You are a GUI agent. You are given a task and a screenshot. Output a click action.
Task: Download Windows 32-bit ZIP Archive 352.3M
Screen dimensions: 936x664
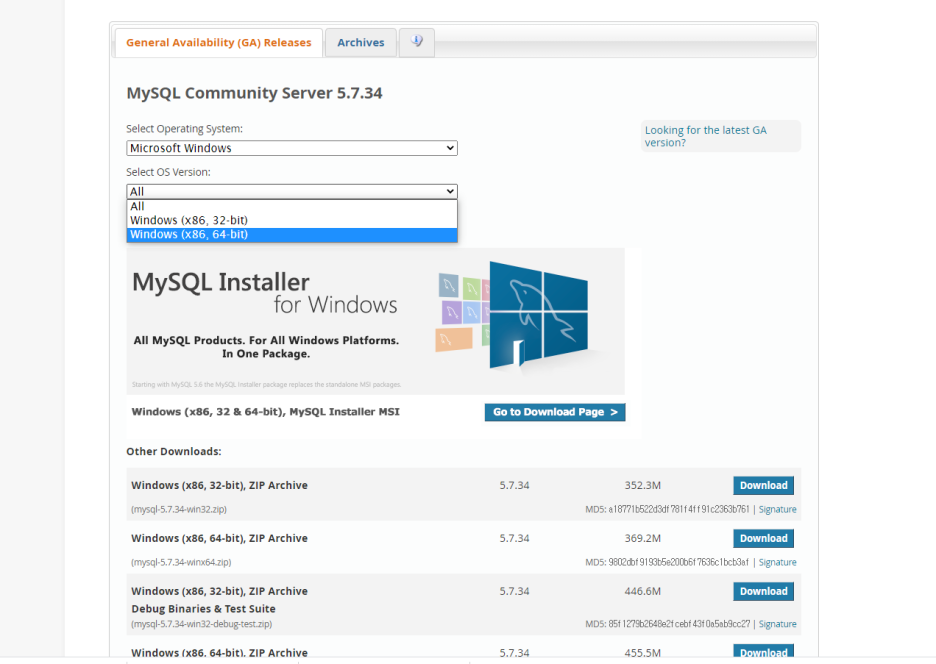(x=763, y=485)
